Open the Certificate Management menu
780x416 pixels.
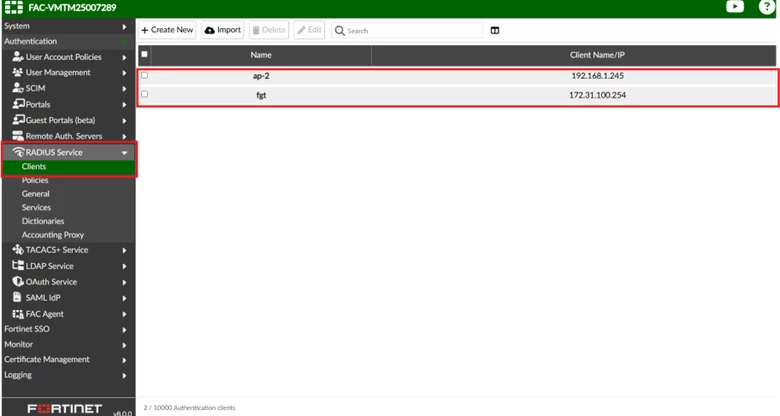47,359
